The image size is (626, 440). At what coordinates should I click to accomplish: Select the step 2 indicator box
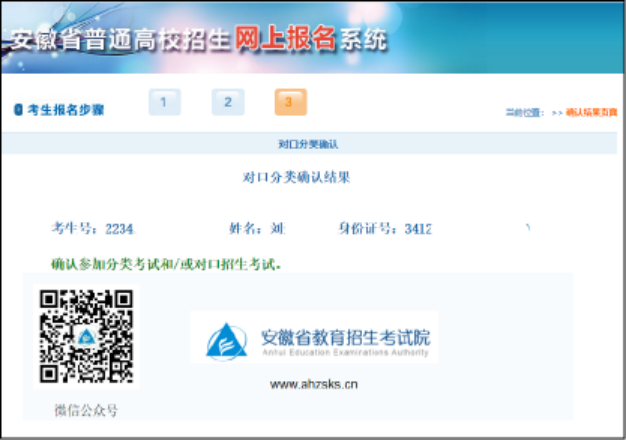[227, 102]
